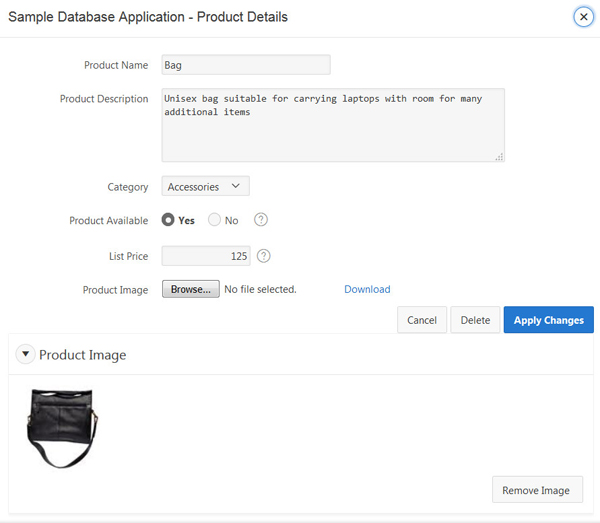Select No for Product Available
This screenshot has height=523, width=600.
[214, 220]
